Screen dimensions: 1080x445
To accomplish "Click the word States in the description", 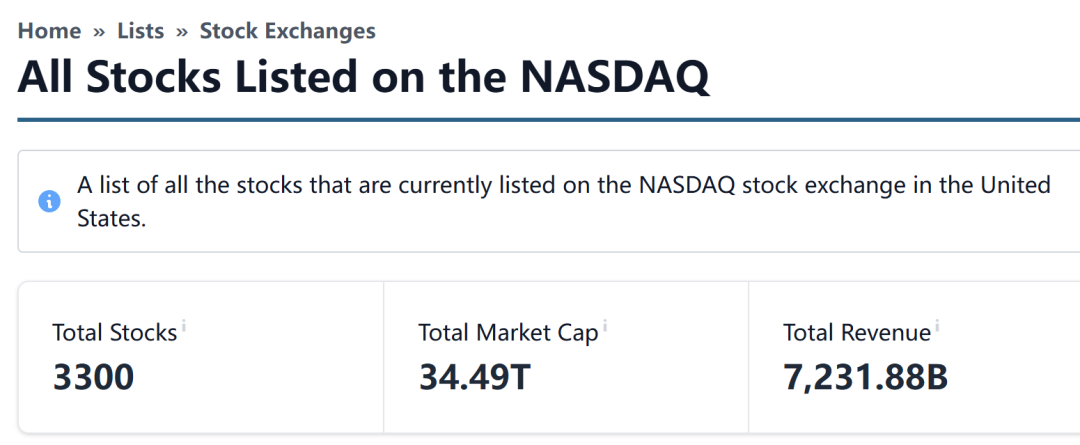I will 111,220.
